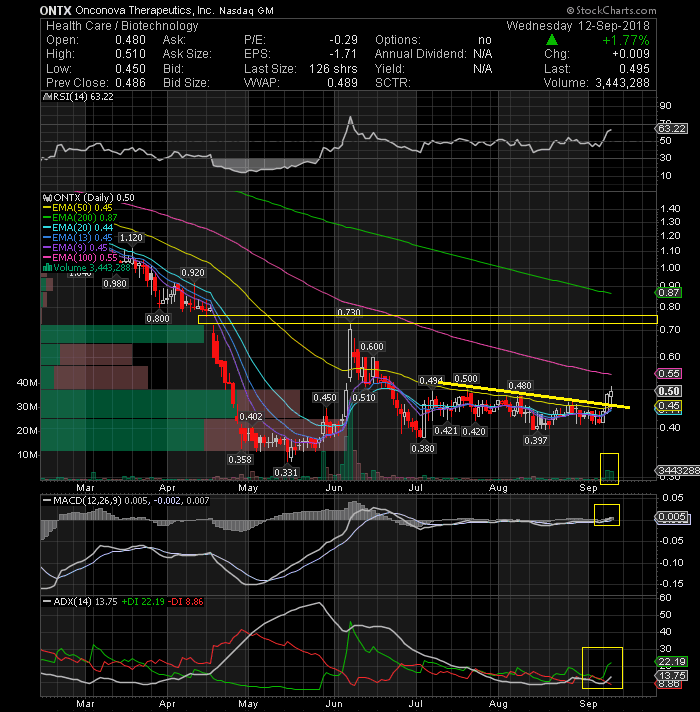
Task: Click the green up-arrow change indicator
Action: [x=552, y=40]
